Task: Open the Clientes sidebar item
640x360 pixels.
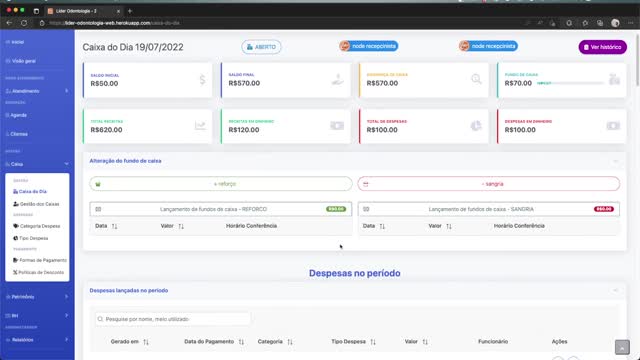Action: click(x=17, y=134)
